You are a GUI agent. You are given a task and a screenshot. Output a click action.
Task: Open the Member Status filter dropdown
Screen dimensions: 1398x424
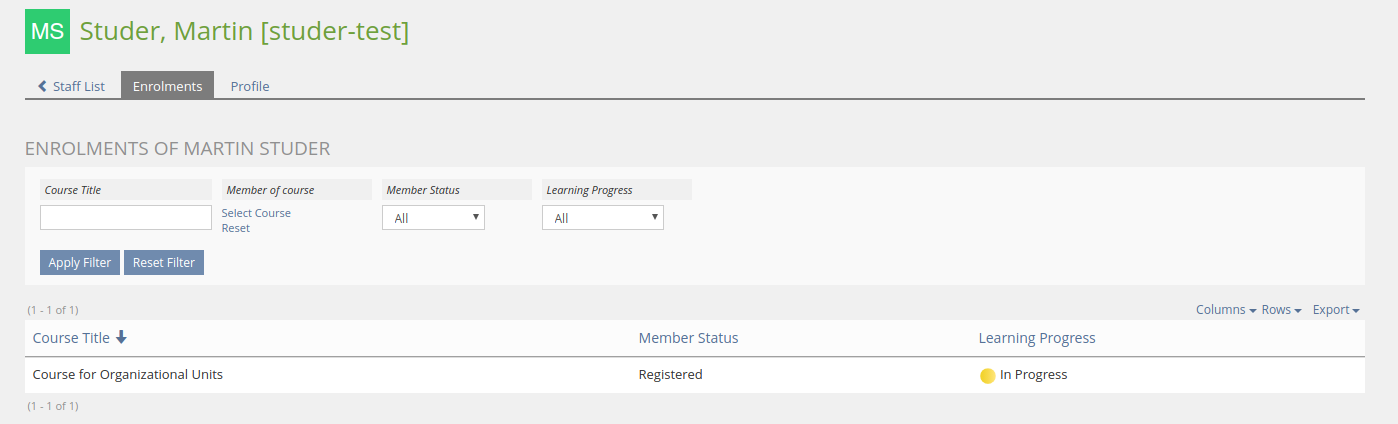click(433, 218)
